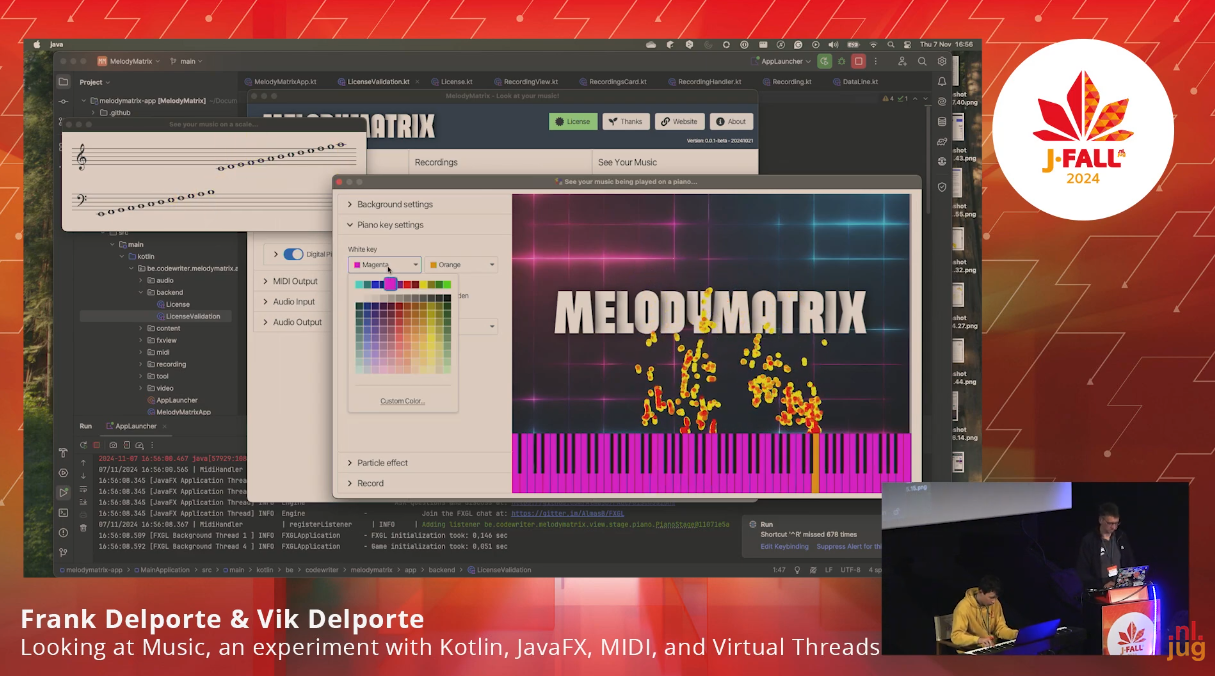Screen dimensions: 1215x676
Task: Click the Custom Color... link
Action: coord(402,401)
